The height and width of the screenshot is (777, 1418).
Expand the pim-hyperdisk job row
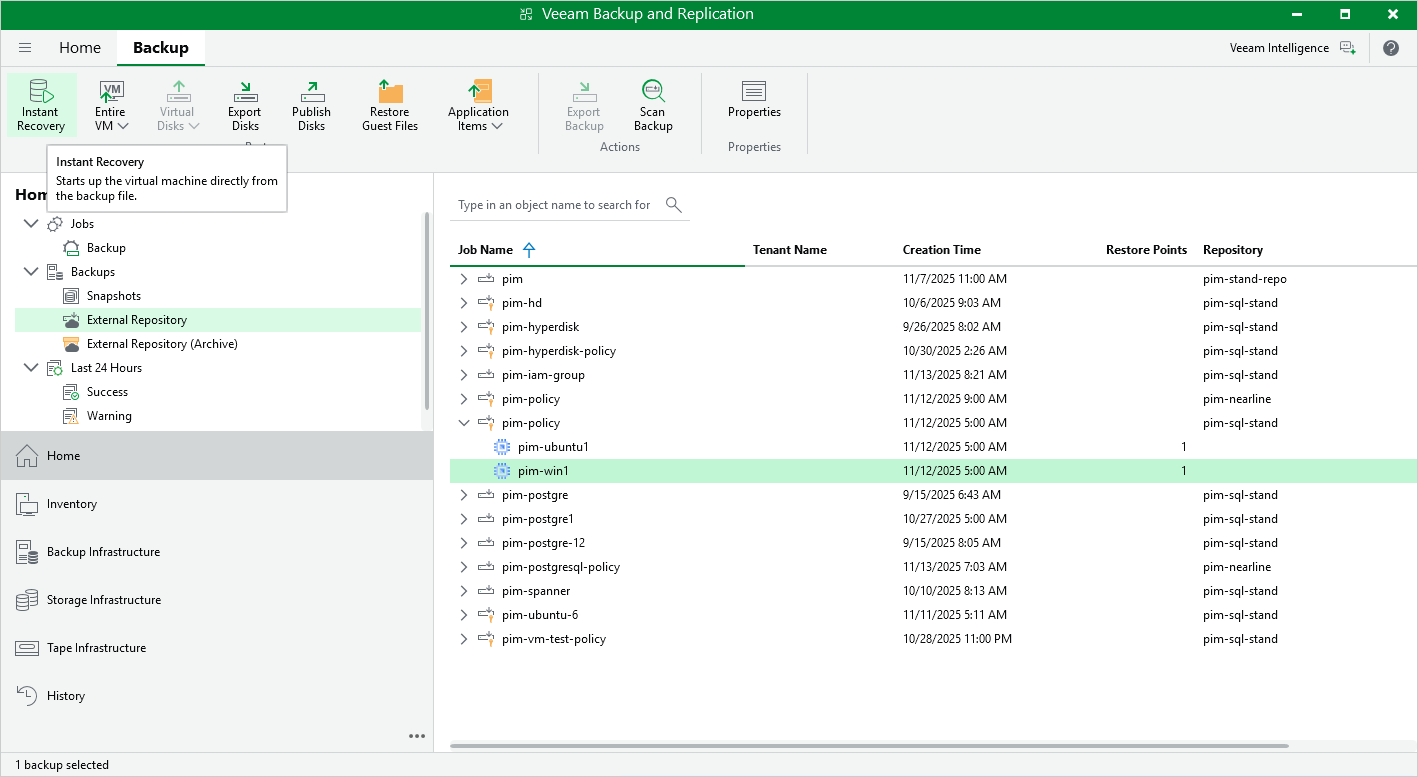(463, 327)
